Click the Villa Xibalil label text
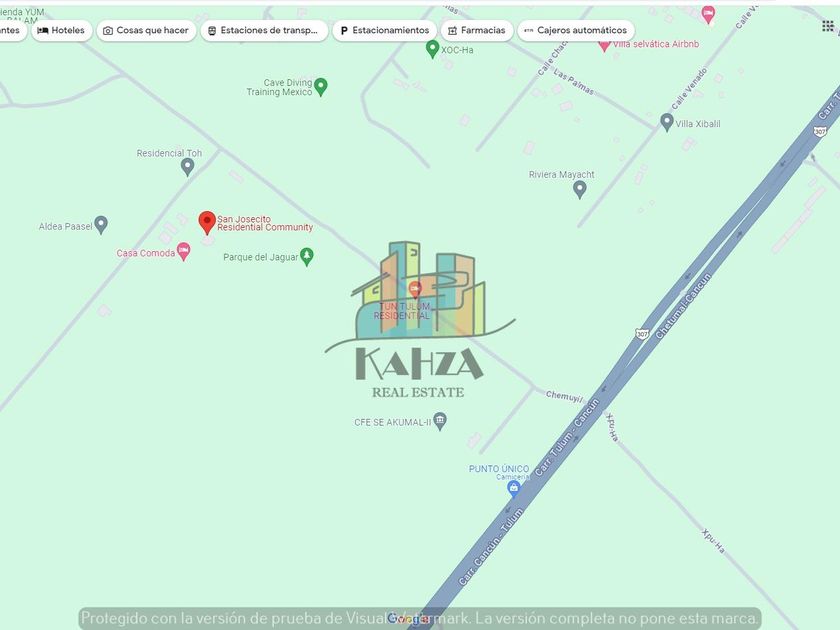The width and height of the screenshot is (840, 630). (698, 124)
